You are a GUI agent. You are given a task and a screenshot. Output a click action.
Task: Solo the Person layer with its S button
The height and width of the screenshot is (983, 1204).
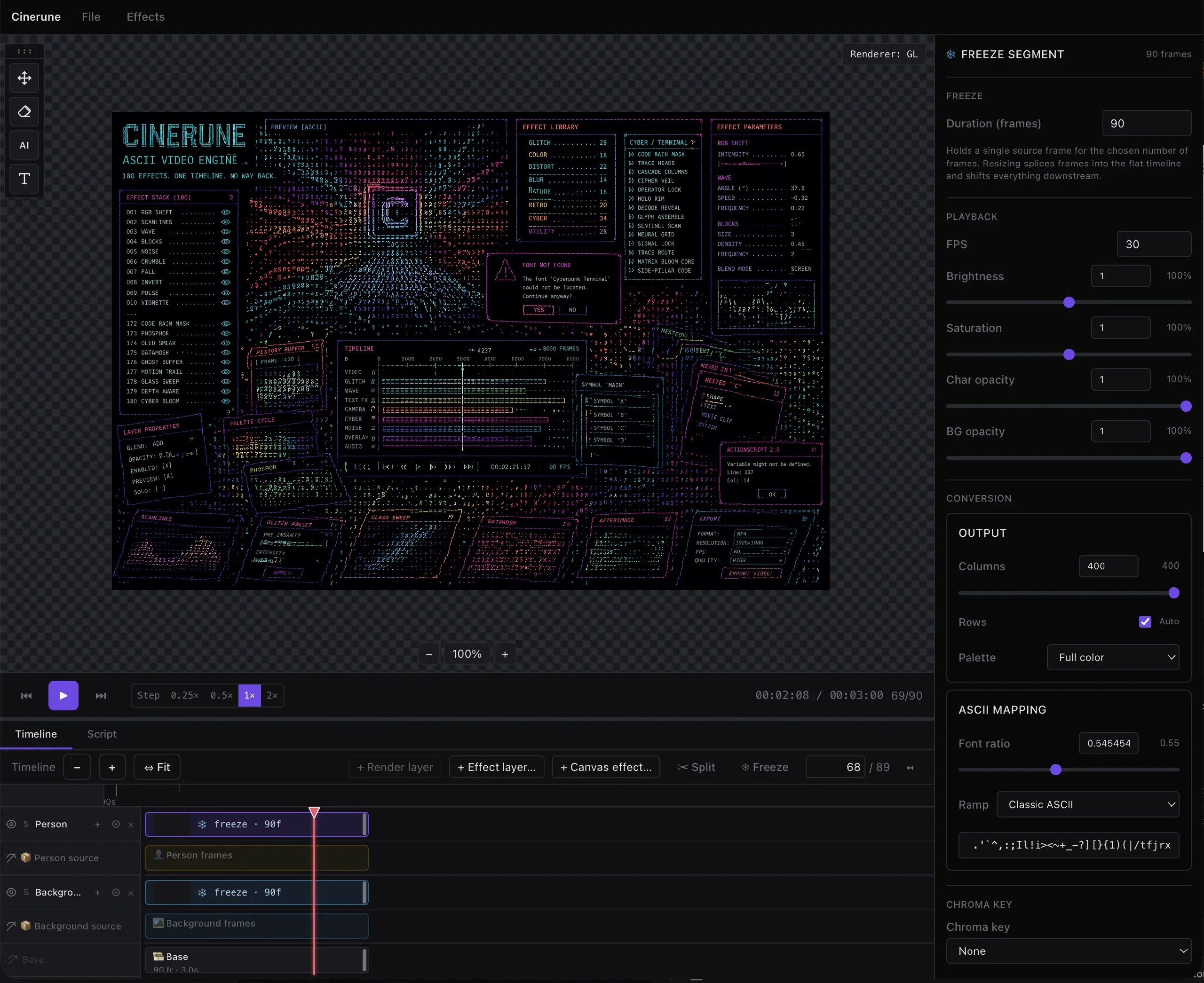pyautogui.click(x=26, y=825)
